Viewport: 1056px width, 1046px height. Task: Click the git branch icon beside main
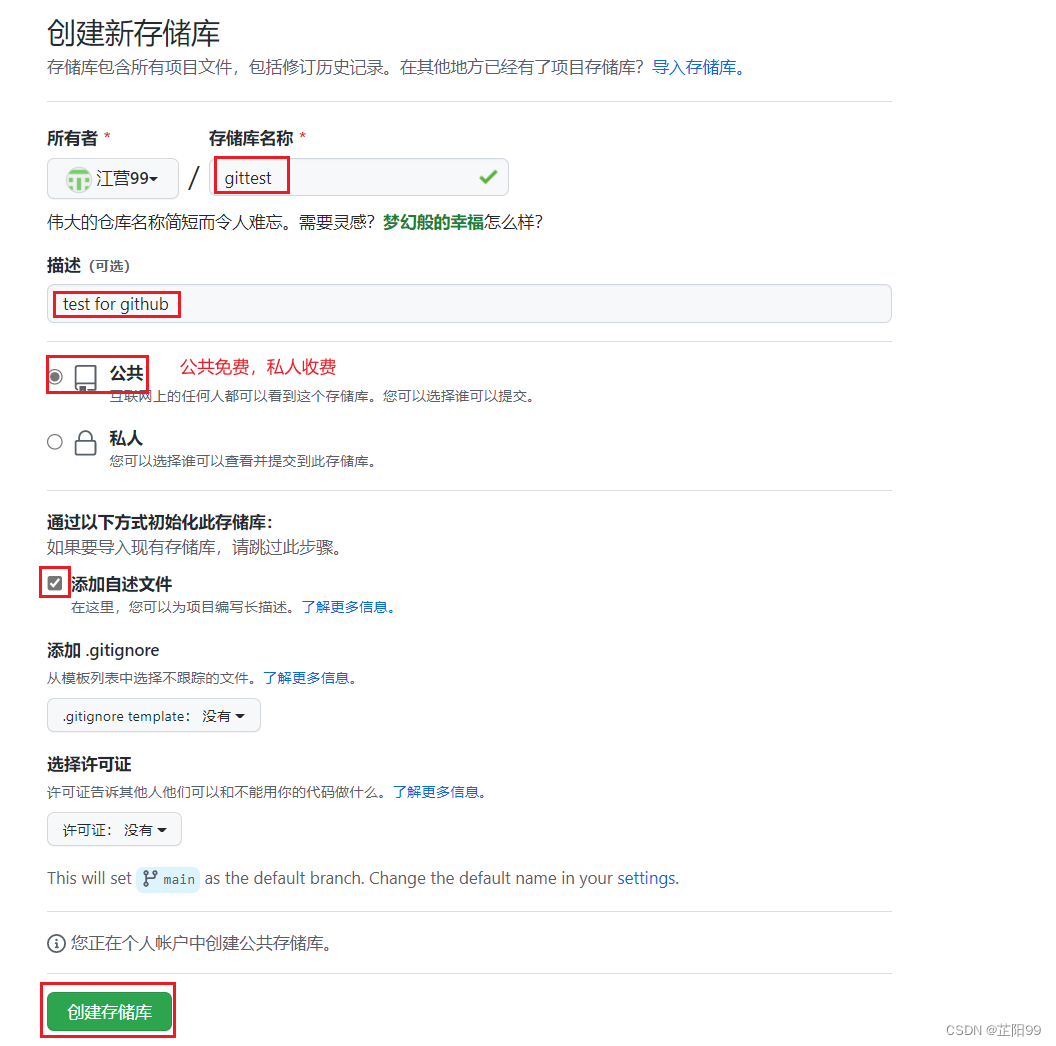click(150, 879)
